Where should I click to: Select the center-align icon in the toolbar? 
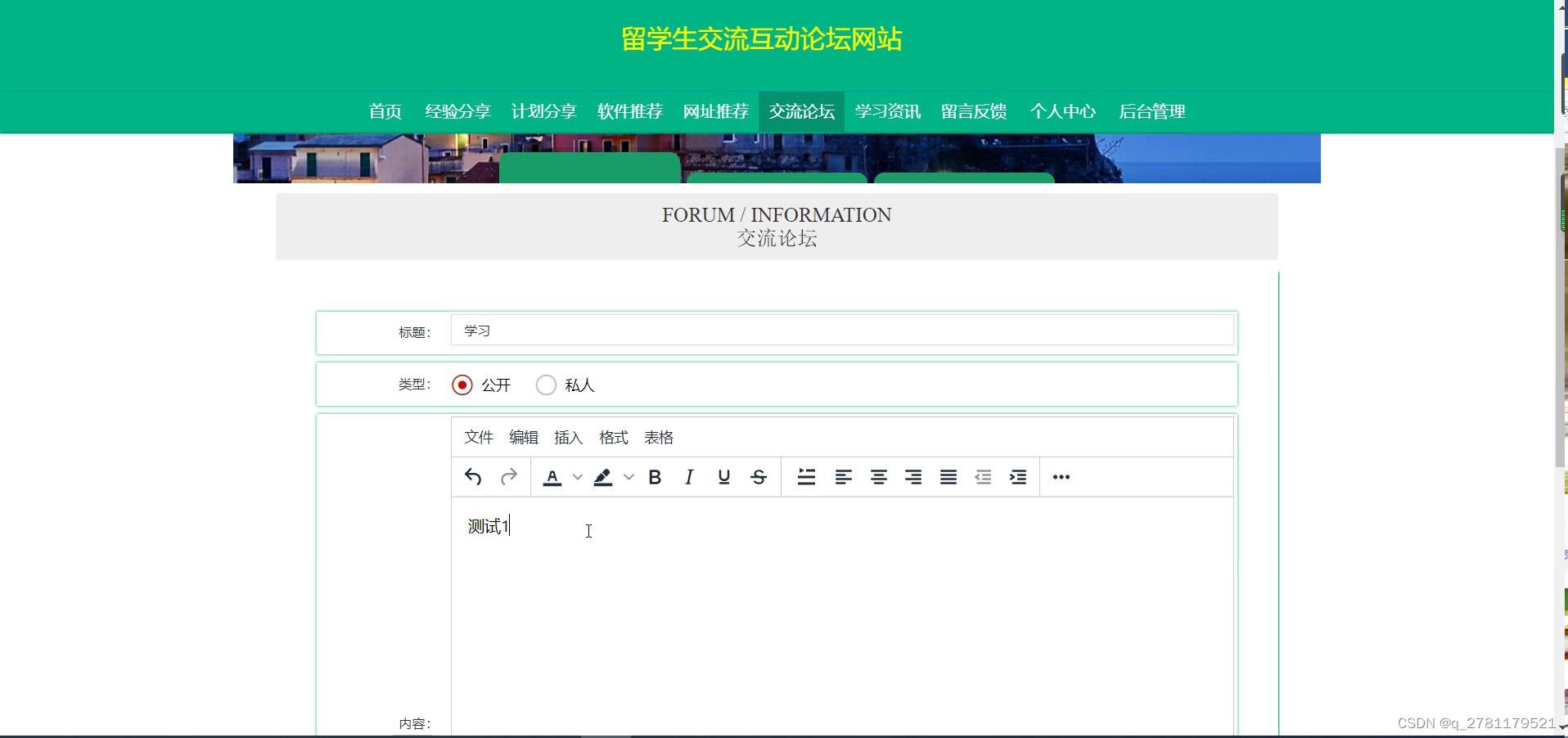(878, 477)
